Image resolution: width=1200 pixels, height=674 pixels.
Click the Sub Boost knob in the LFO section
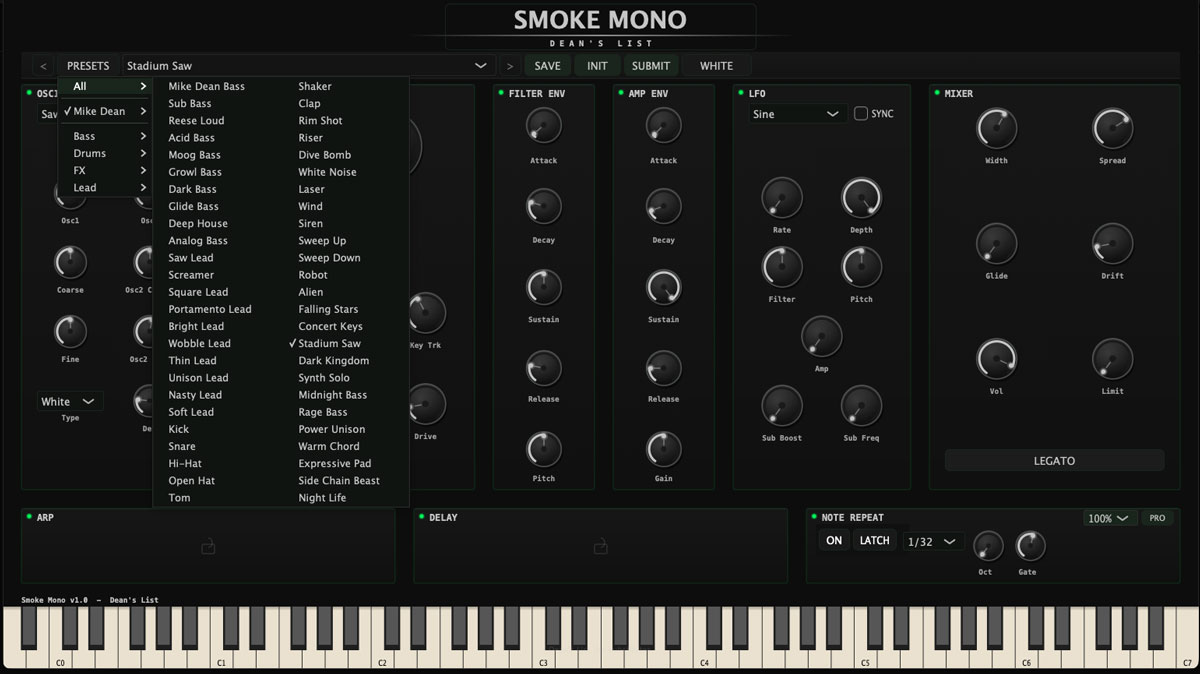781,405
